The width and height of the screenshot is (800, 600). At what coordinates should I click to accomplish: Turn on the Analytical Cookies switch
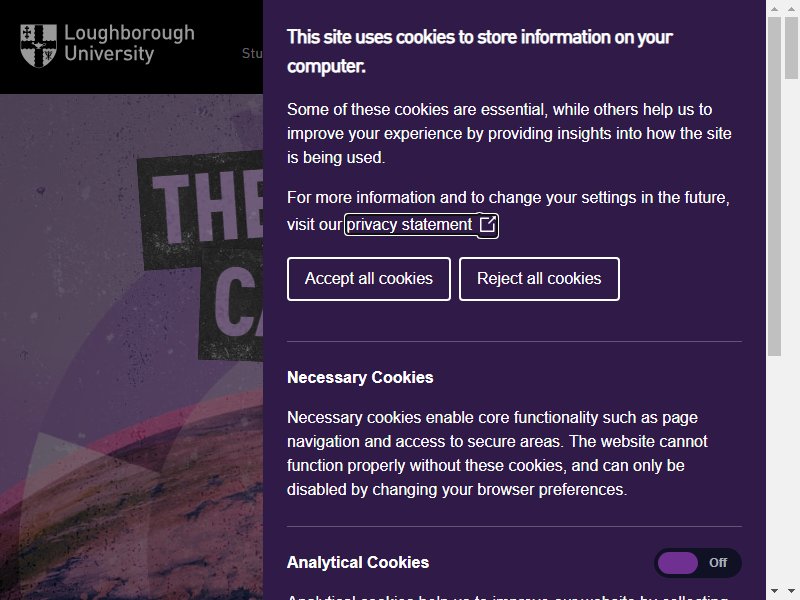697,563
